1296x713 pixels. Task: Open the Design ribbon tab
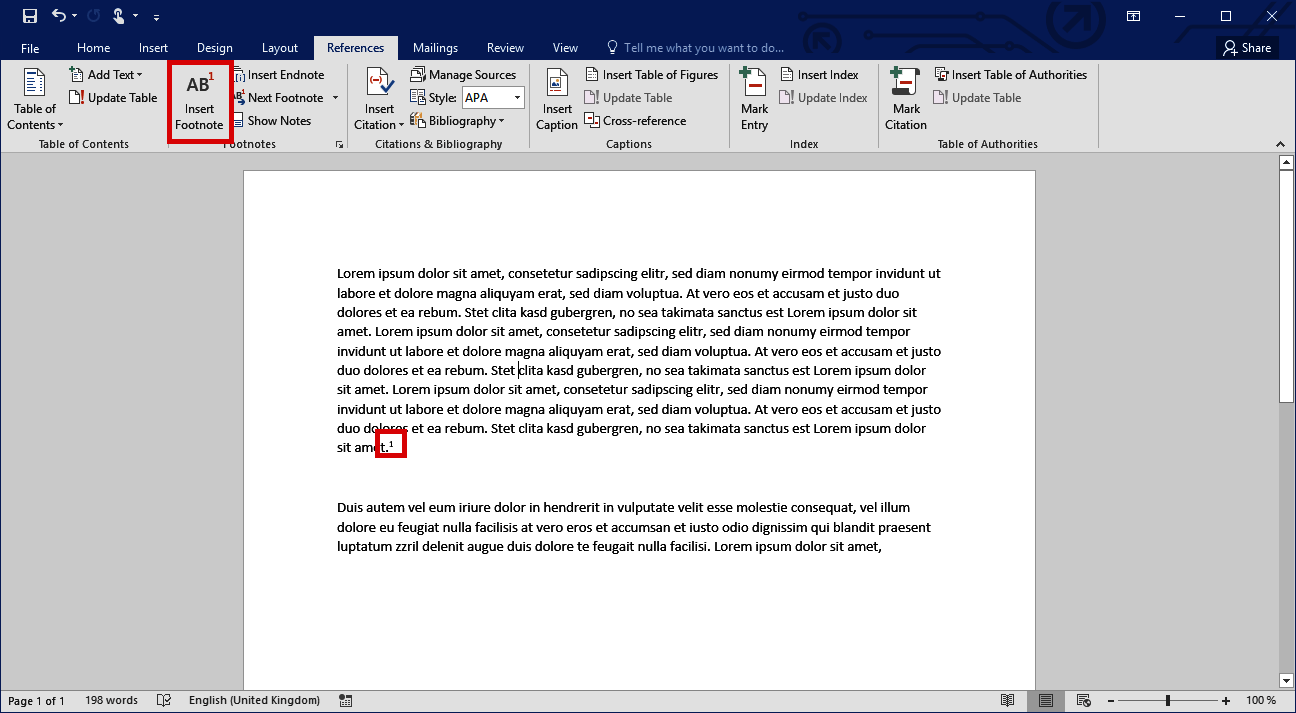pyautogui.click(x=214, y=47)
